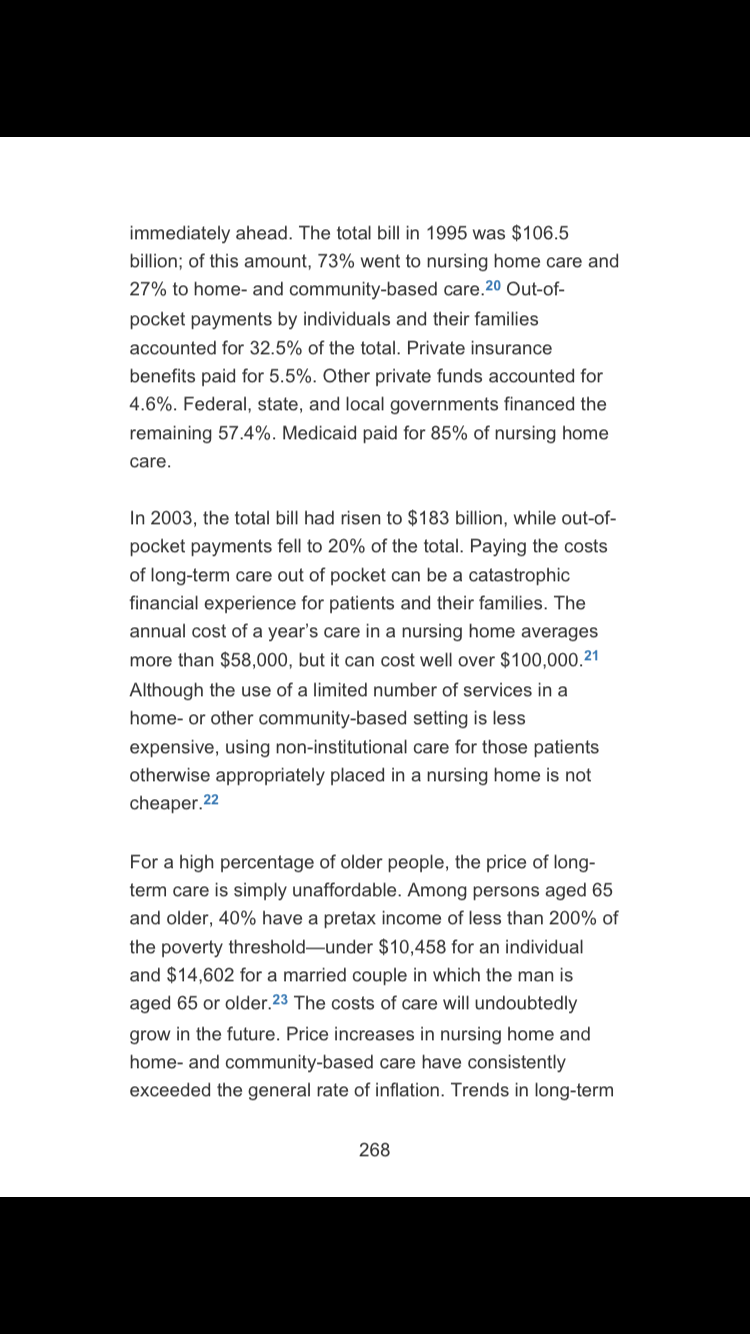Click the black bar below the page
The width and height of the screenshot is (750, 1334).
pyautogui.click(x=375, y=1265)
